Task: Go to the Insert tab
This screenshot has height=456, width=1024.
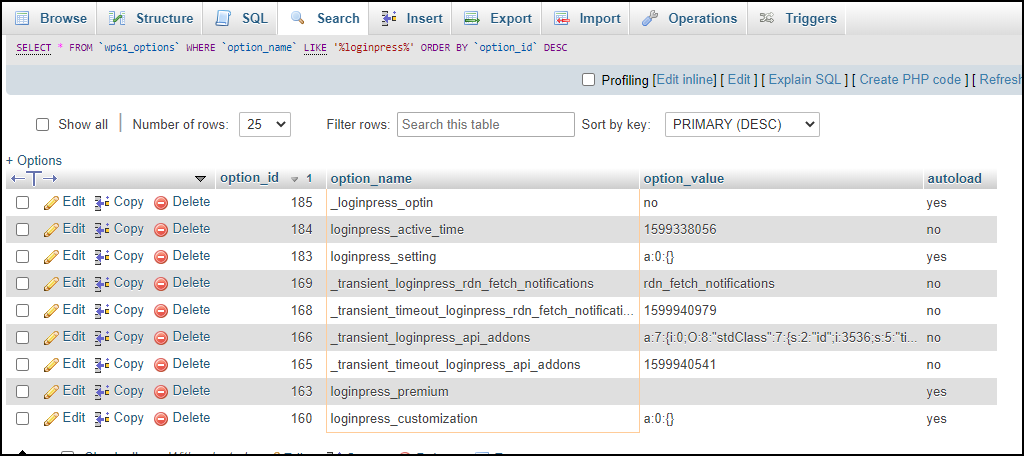Action: (x=411, y=18)
